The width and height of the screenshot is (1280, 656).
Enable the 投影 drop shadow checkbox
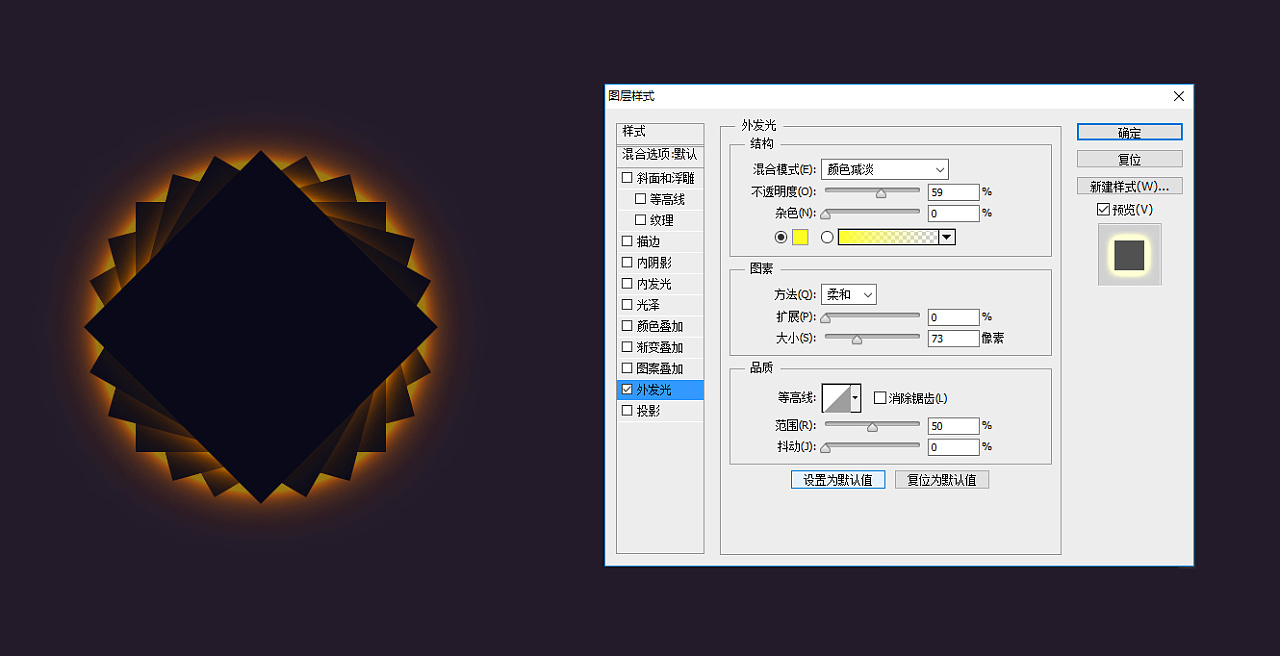pyautogui.click(x=627, y=411)
